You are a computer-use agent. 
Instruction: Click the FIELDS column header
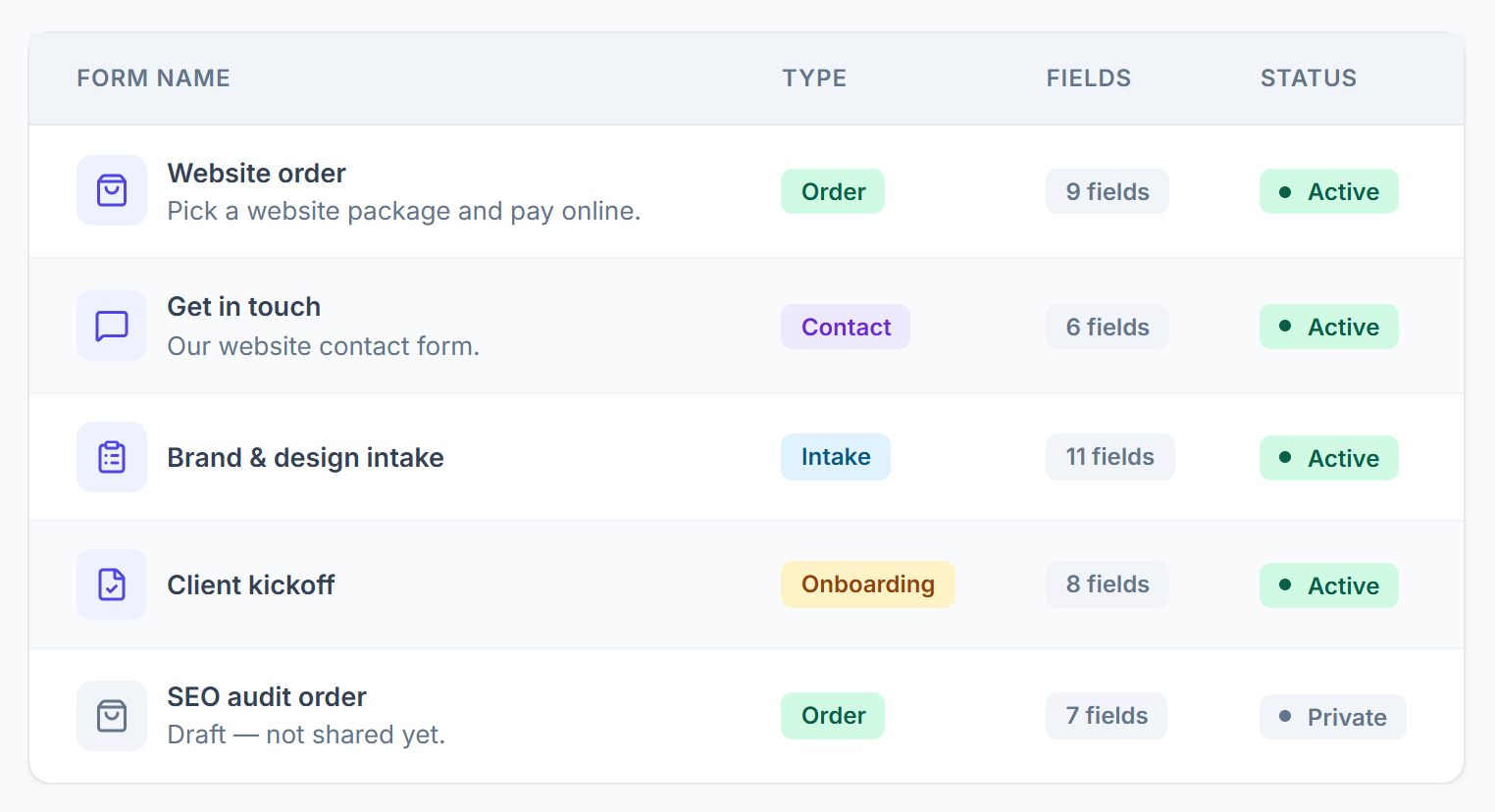click(x=1089, y=78)
